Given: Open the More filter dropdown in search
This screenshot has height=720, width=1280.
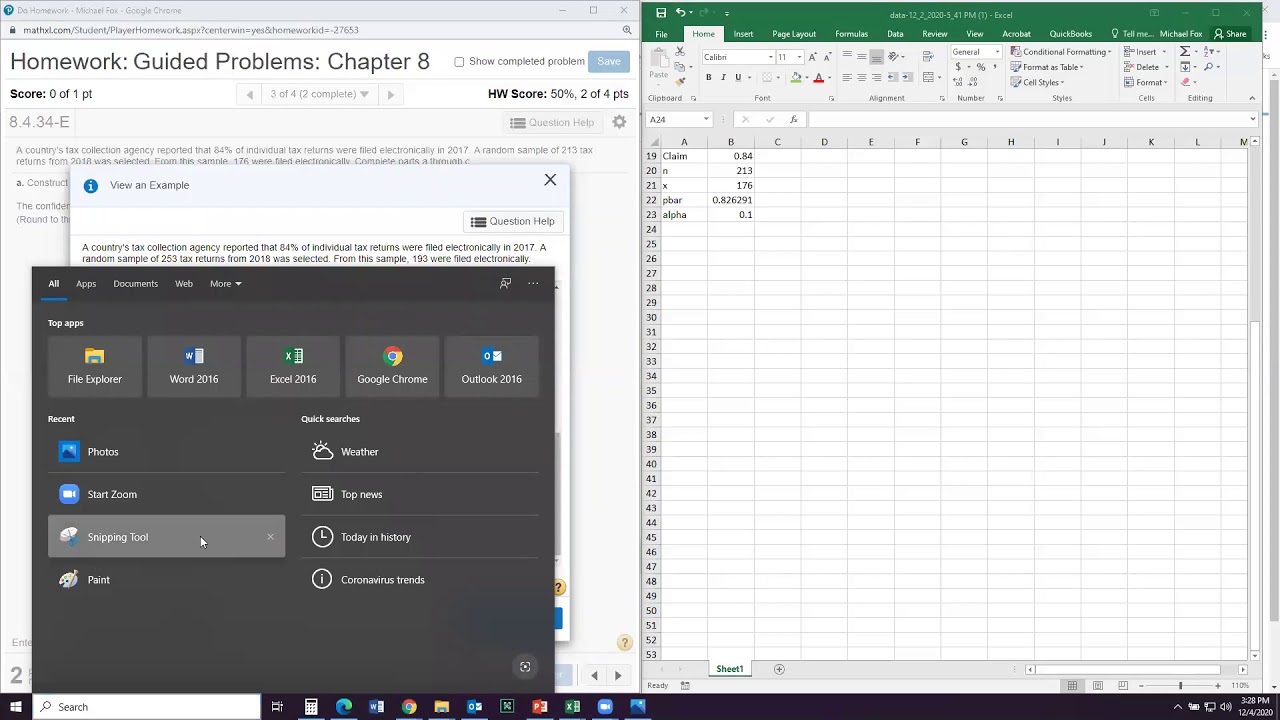Looking at the screenshot, I should coord(225,284).
